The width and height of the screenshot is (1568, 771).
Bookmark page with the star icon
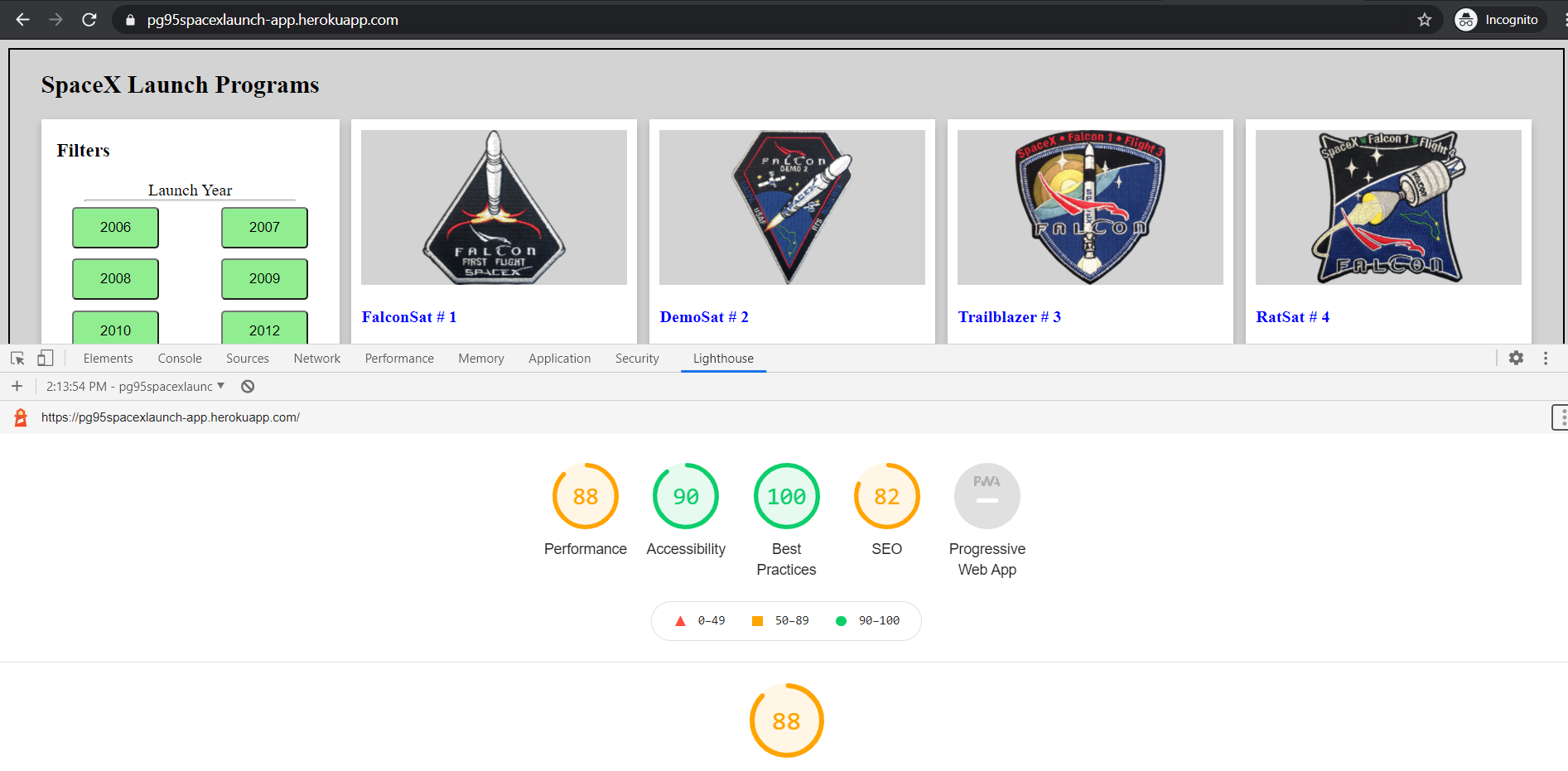(x=1425, y=20)
